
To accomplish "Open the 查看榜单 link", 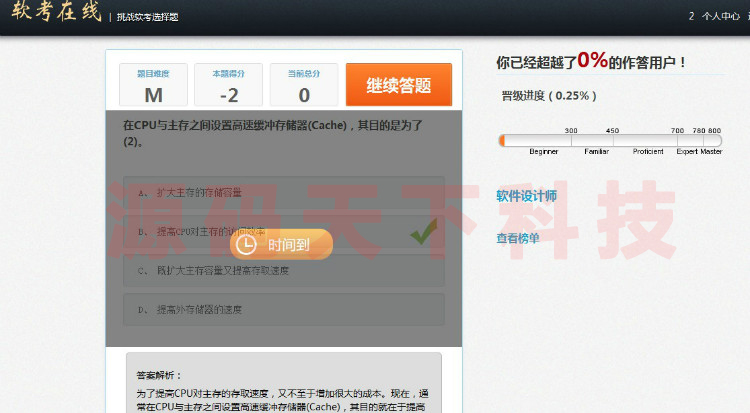I will pos(518,238).
